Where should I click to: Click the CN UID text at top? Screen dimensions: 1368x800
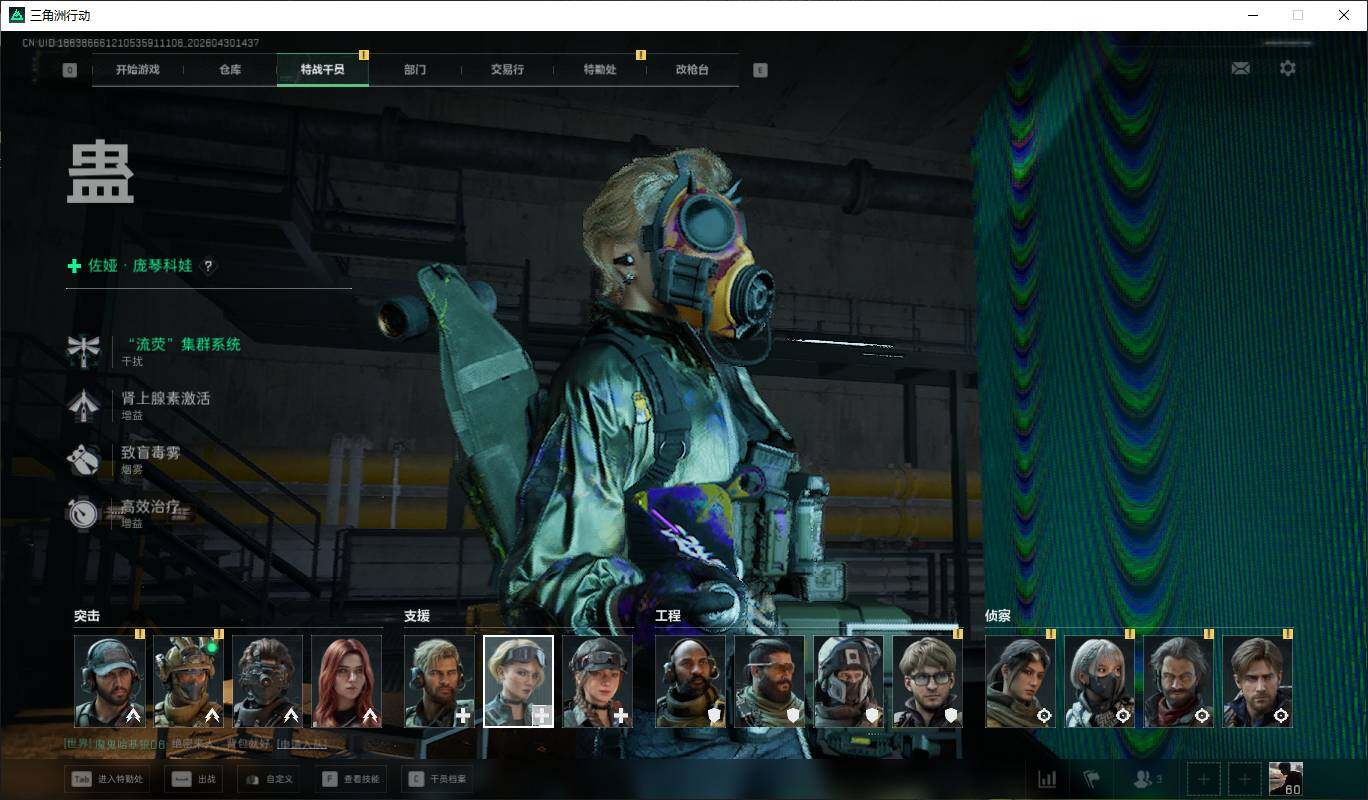pos(141,43)
